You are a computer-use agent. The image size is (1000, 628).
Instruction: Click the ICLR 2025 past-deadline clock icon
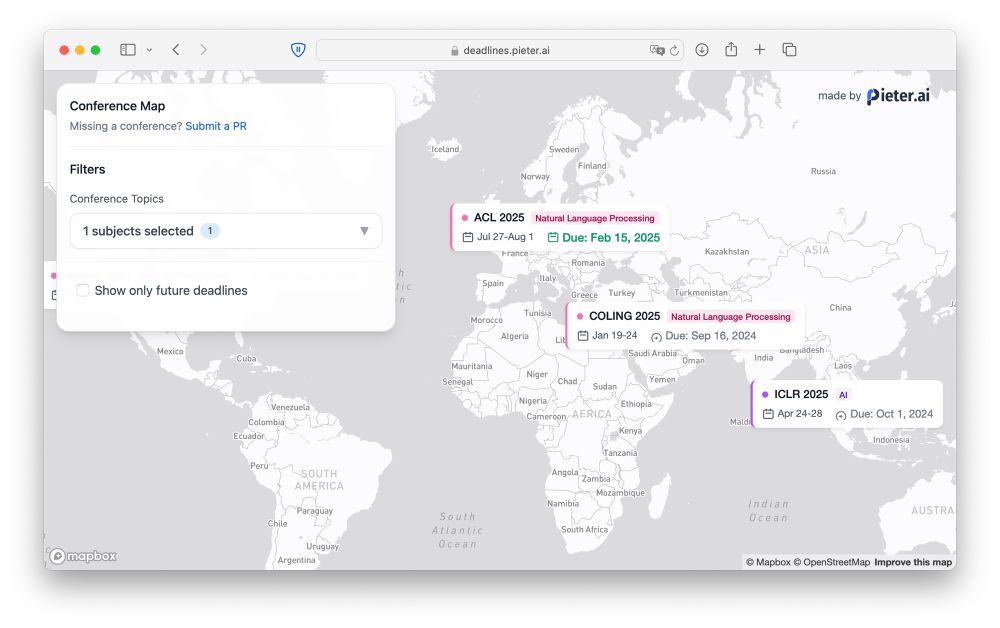click(841, 415)
